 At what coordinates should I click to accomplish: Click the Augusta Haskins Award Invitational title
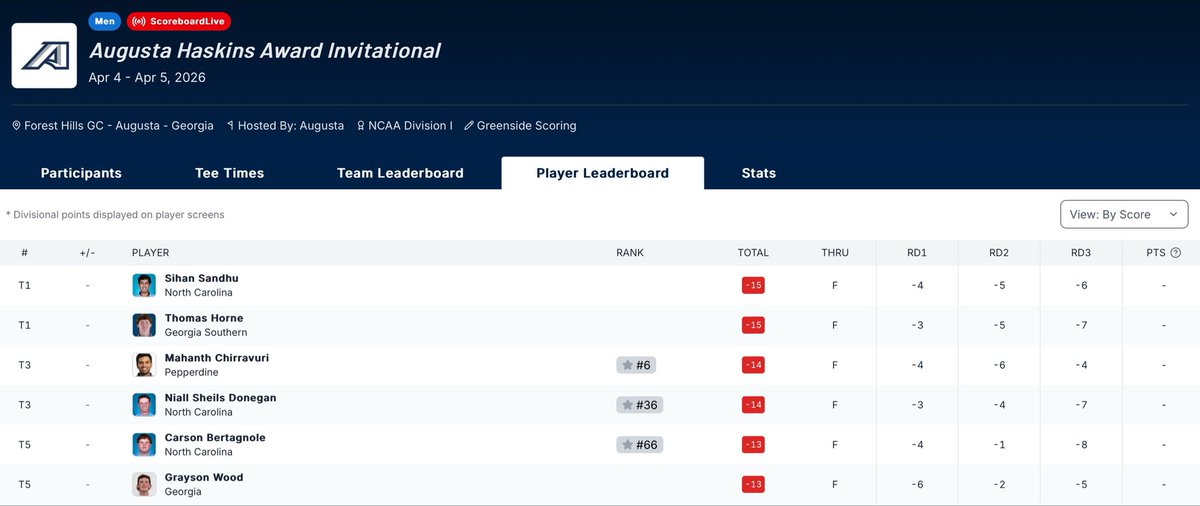click(265, 50)
